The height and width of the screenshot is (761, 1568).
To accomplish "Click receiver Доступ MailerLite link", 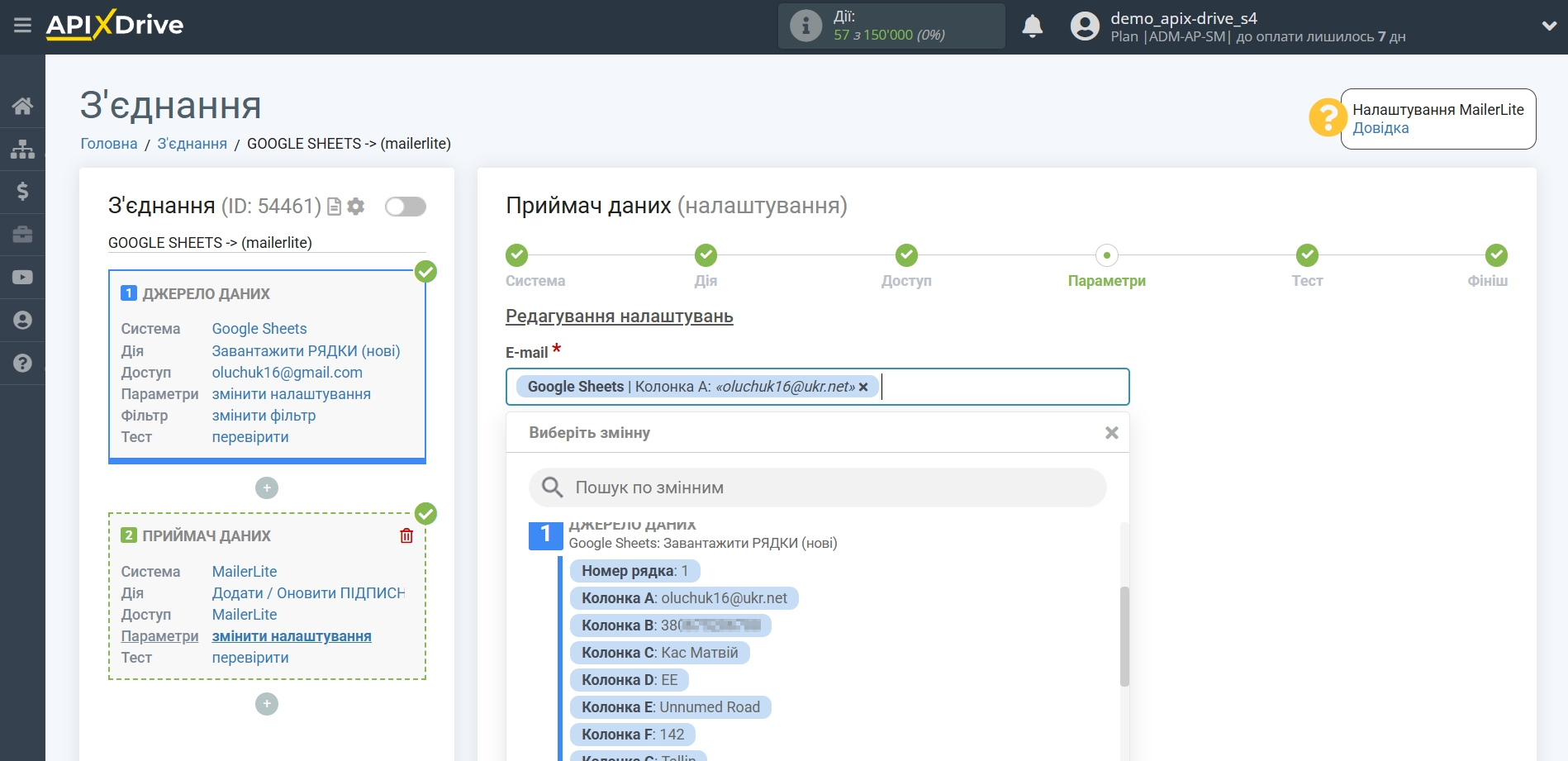I will click(x=245, y=615).
